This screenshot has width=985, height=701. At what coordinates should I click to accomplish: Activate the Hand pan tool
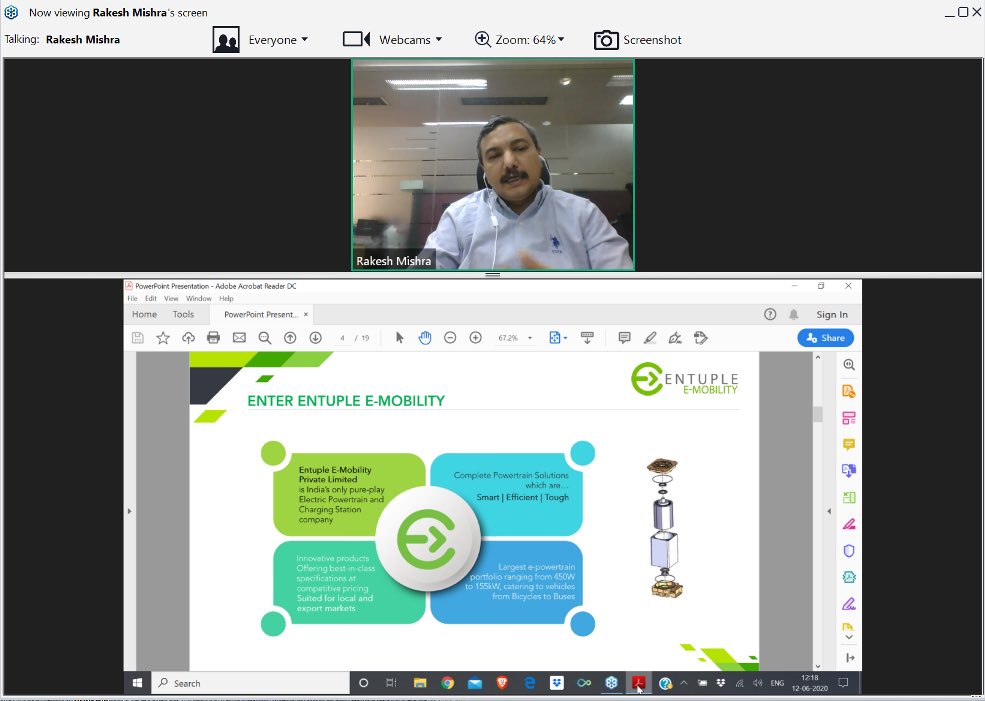coord(425,338)
